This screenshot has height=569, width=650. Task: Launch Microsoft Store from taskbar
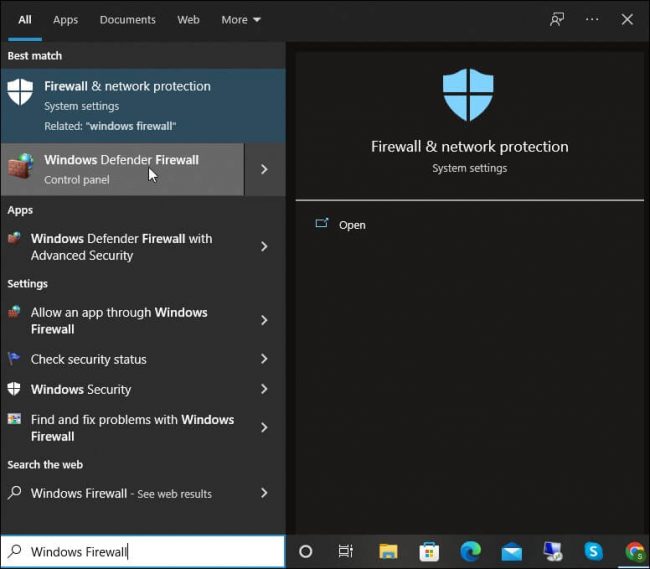429,551
